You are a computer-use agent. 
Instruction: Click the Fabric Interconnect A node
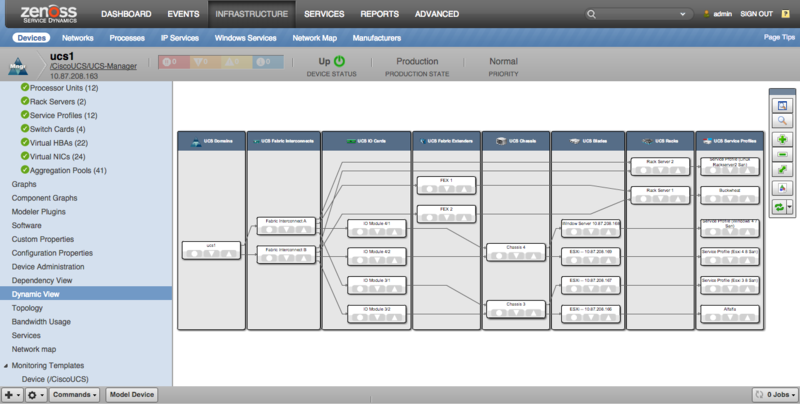[x=286, y=226]
